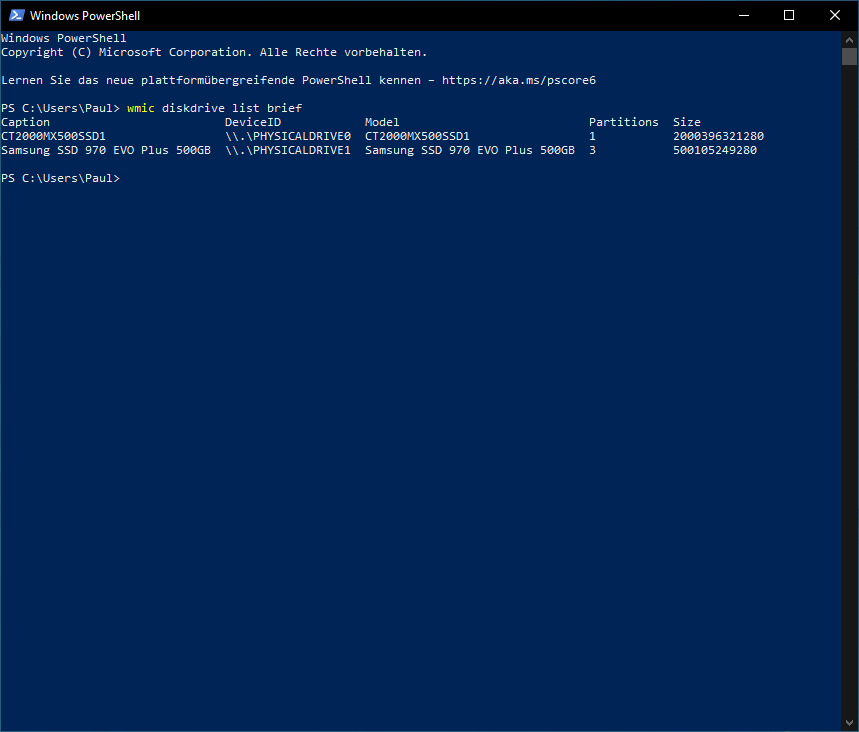Click the 'Model' column header
859x732 pixels.
382,122
